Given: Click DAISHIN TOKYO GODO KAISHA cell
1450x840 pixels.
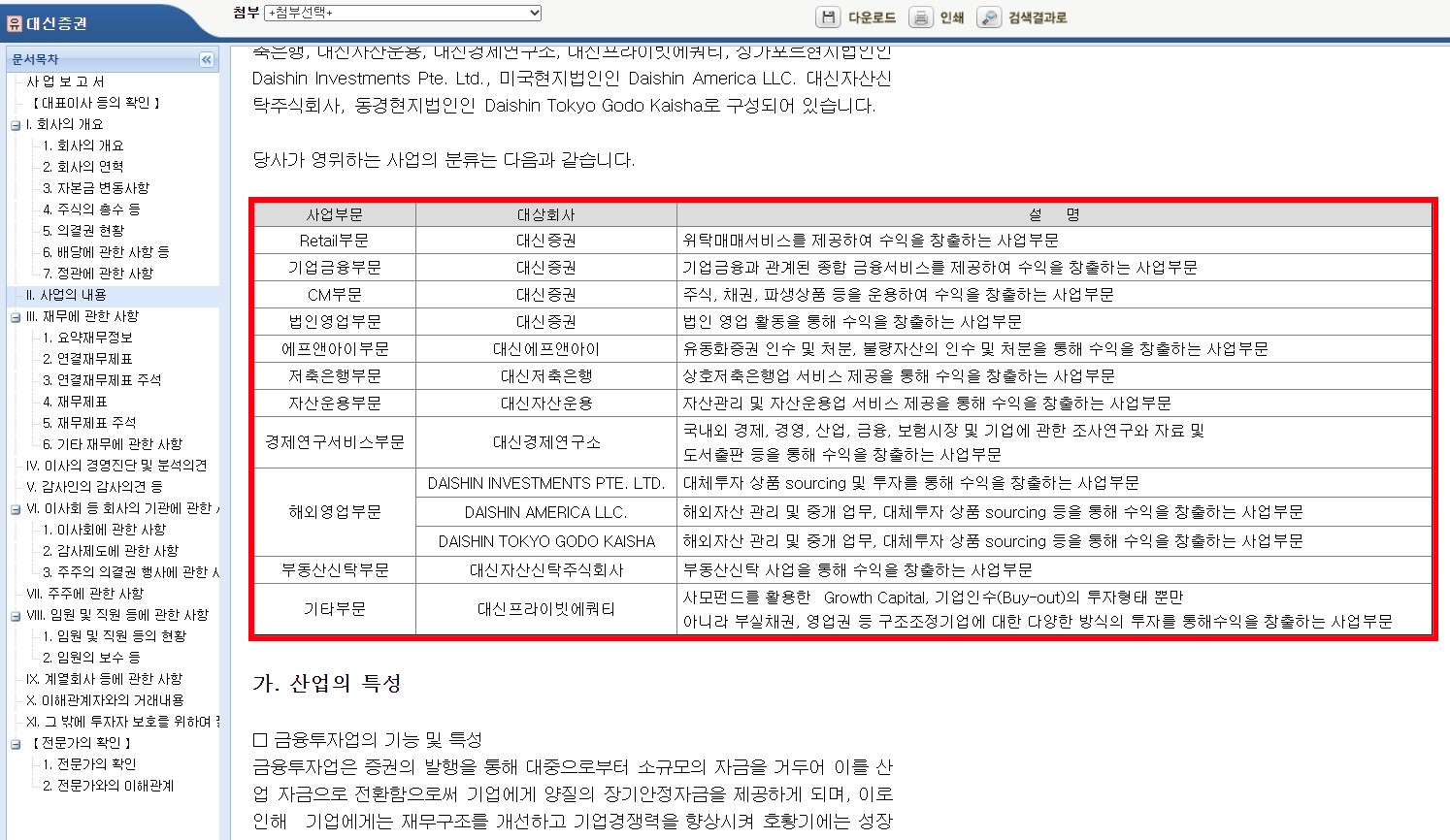Looking at the screenshot, I should pyautogui.click(x=546, y=541).
